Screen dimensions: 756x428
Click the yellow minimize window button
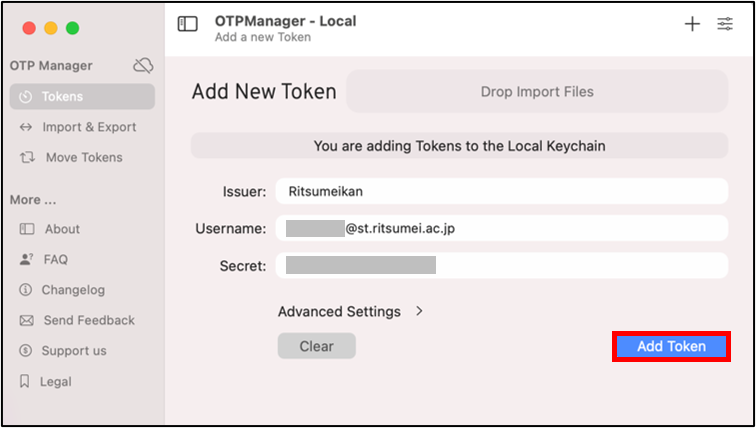tap(51, 28)
